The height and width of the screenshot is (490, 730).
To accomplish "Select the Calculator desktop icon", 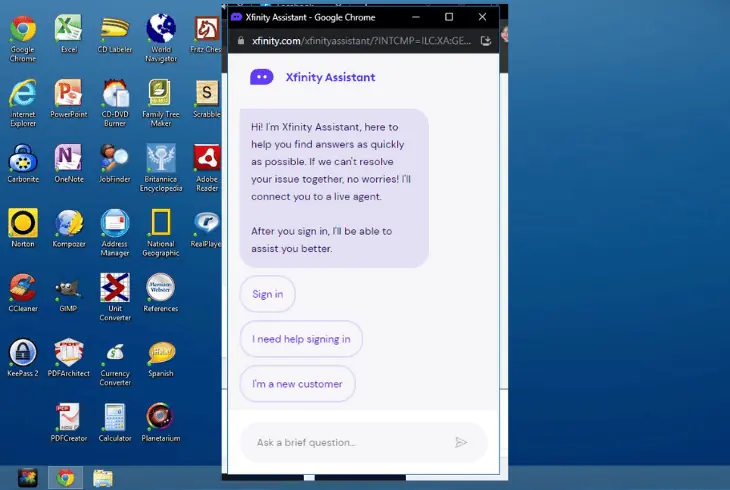I will (115, 422).
